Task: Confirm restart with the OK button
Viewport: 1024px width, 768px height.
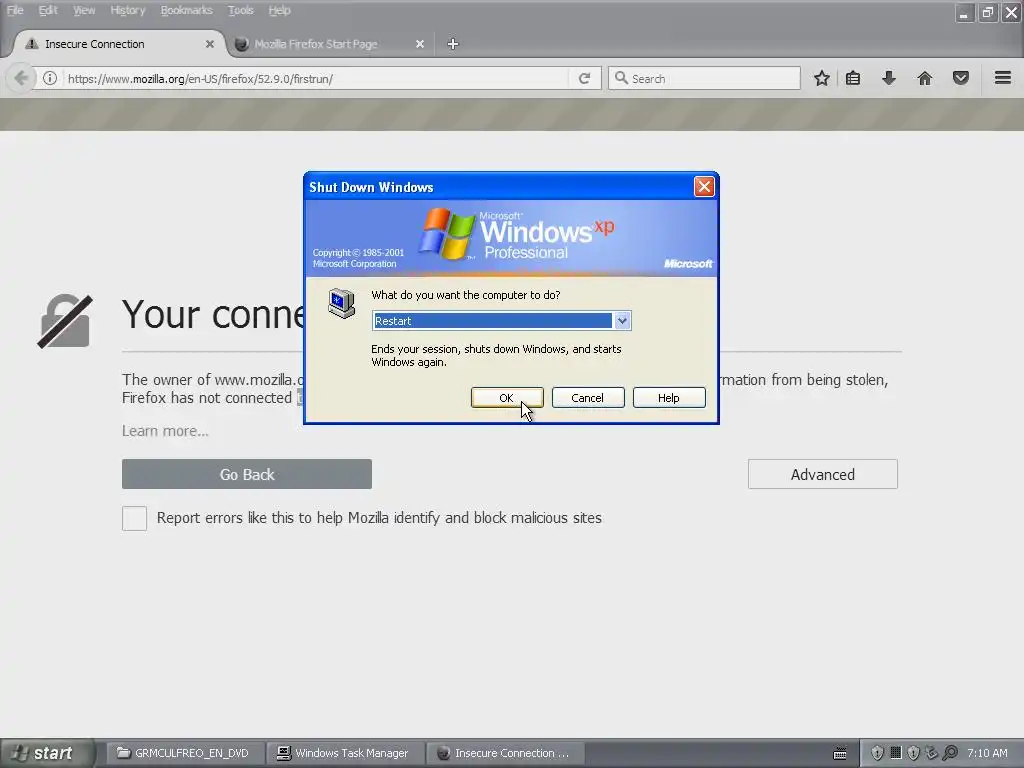Action: click(507, 398)
